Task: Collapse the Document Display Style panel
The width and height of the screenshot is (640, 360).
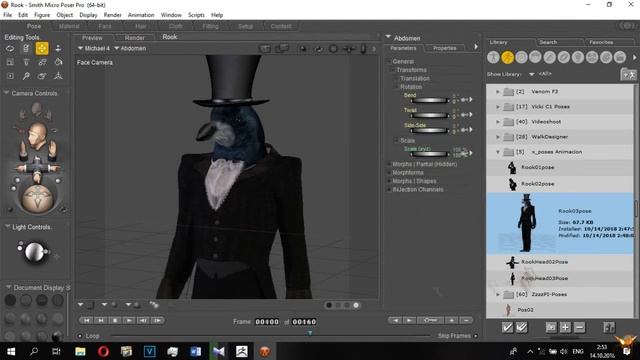Action: pyautogui.click(x=8, y=287)
